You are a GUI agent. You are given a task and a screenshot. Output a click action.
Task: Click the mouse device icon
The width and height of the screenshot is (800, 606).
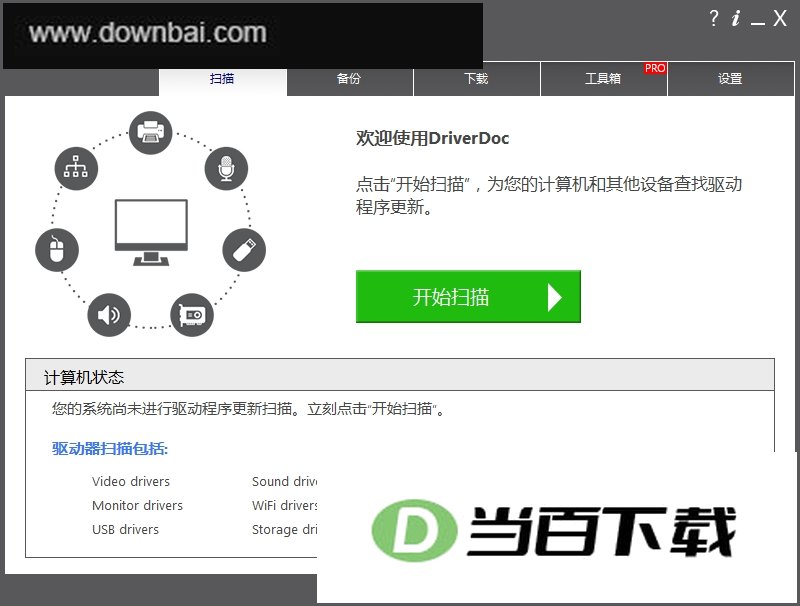pyautogui.click(x=57, y=250)
